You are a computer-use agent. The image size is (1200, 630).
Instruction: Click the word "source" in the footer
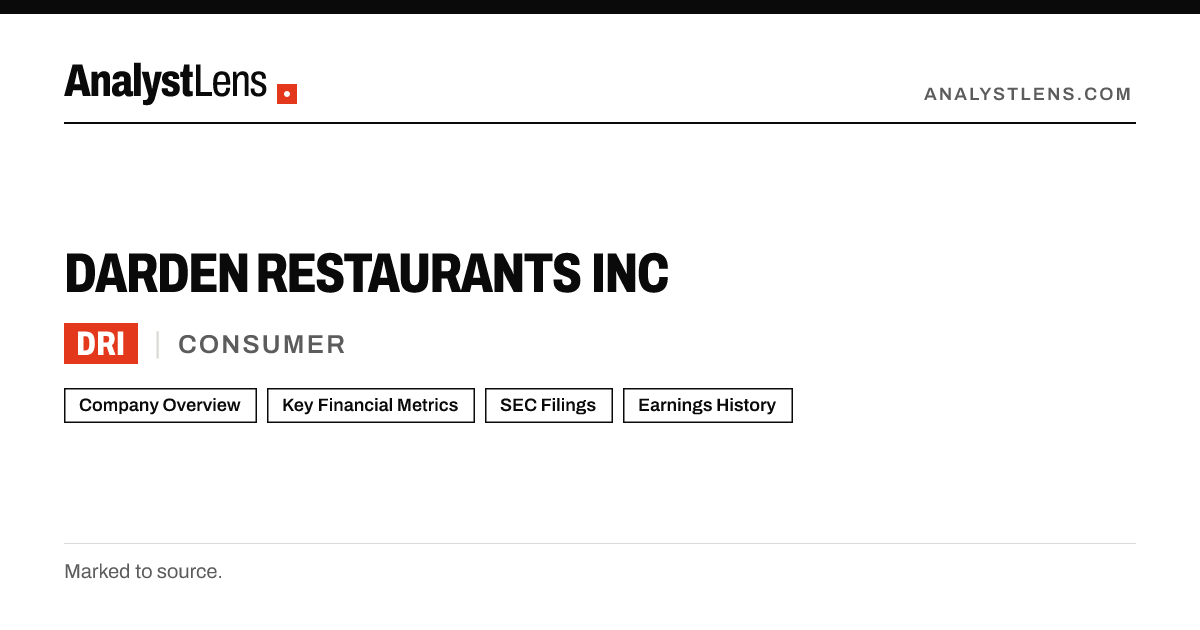pos(188,572)
